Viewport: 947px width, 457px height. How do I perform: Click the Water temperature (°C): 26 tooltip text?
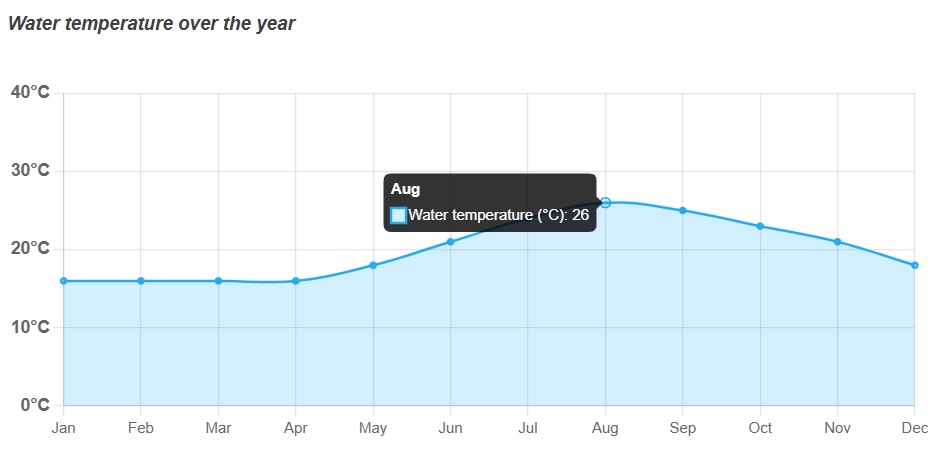point(499,215)
